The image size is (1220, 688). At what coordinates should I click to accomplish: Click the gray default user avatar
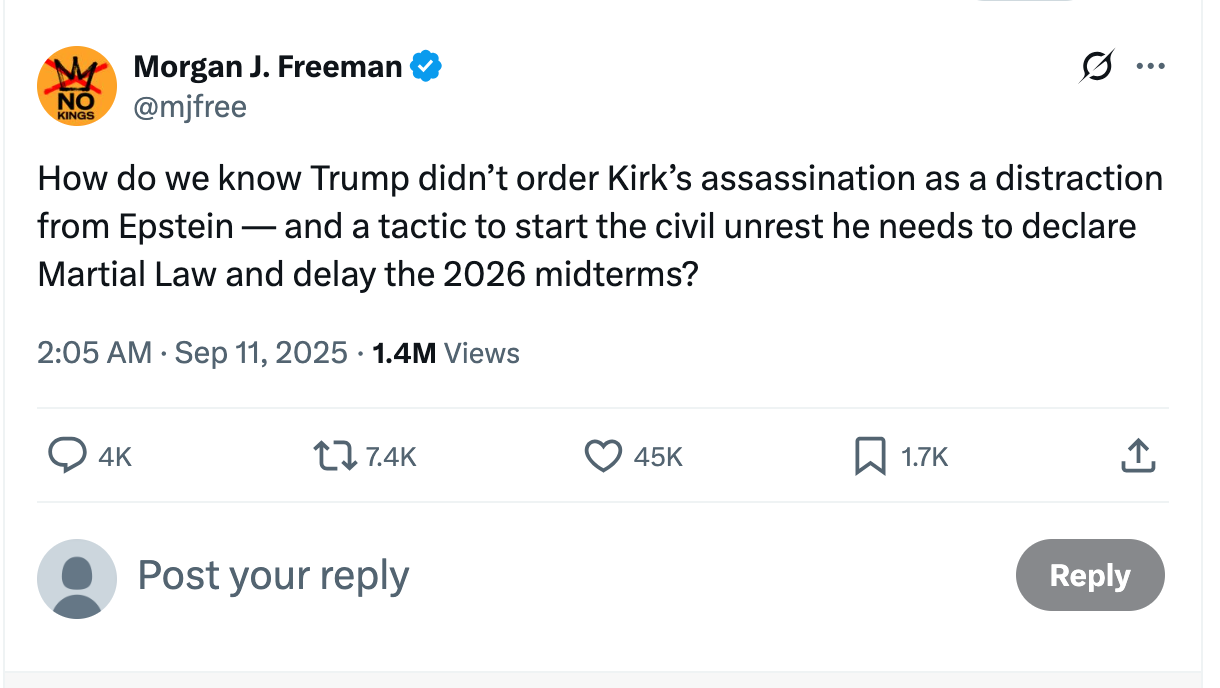click(77, 578)
